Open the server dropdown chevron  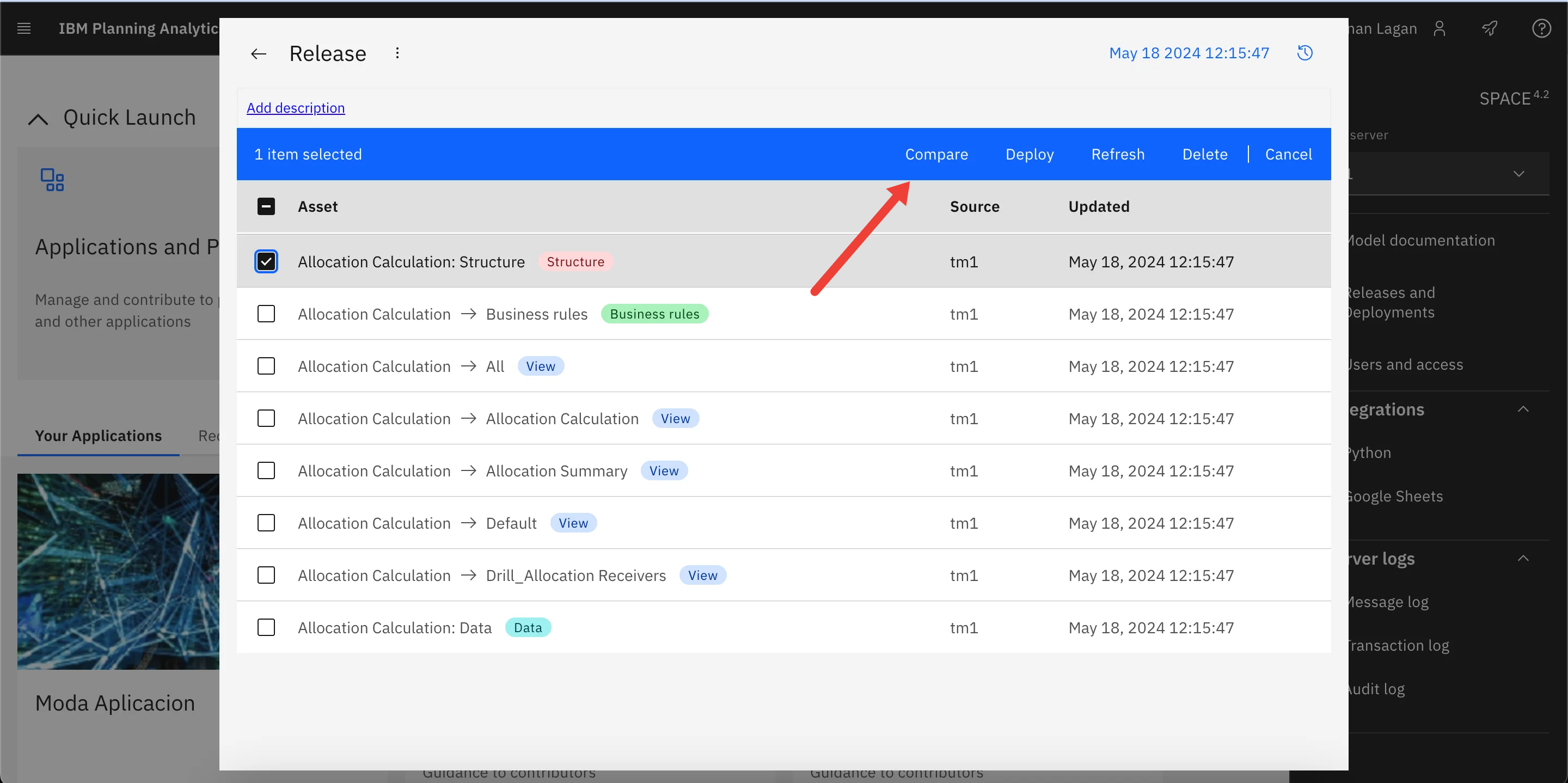pyautogui.click(x=1518, y=174)
